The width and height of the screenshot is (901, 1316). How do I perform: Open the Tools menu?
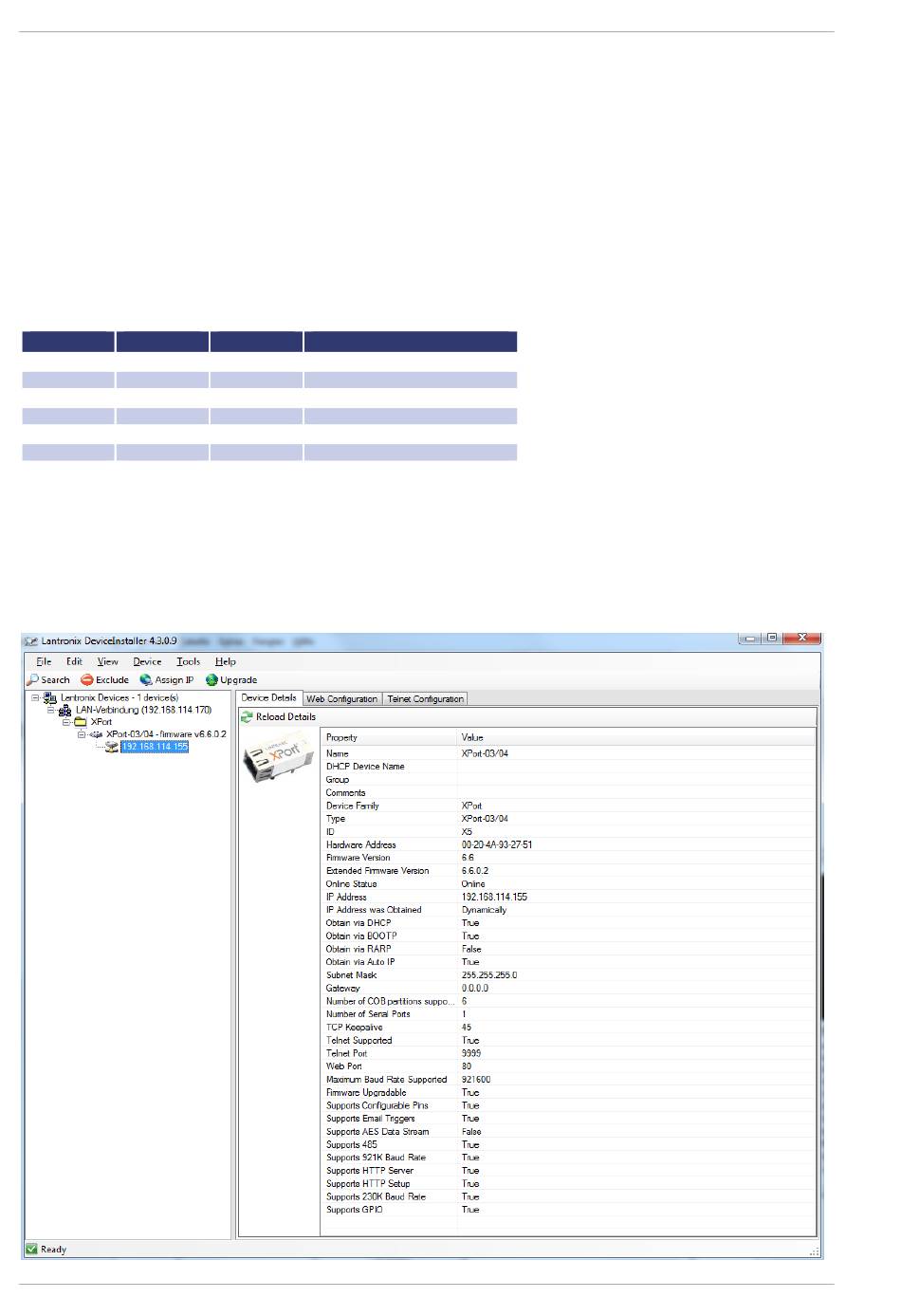pyautogui.click(x=189, y=661)
